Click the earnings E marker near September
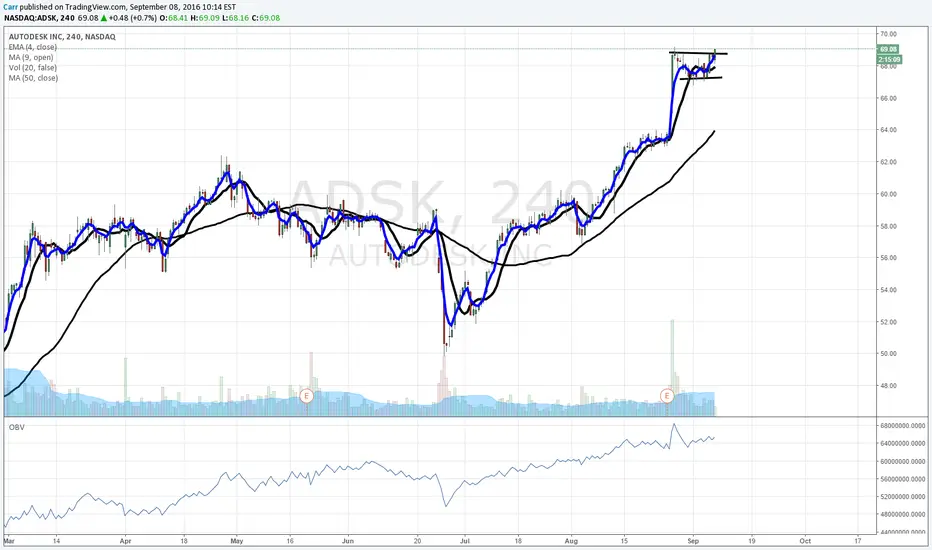932x550 pixels. [x=667, y=395]
